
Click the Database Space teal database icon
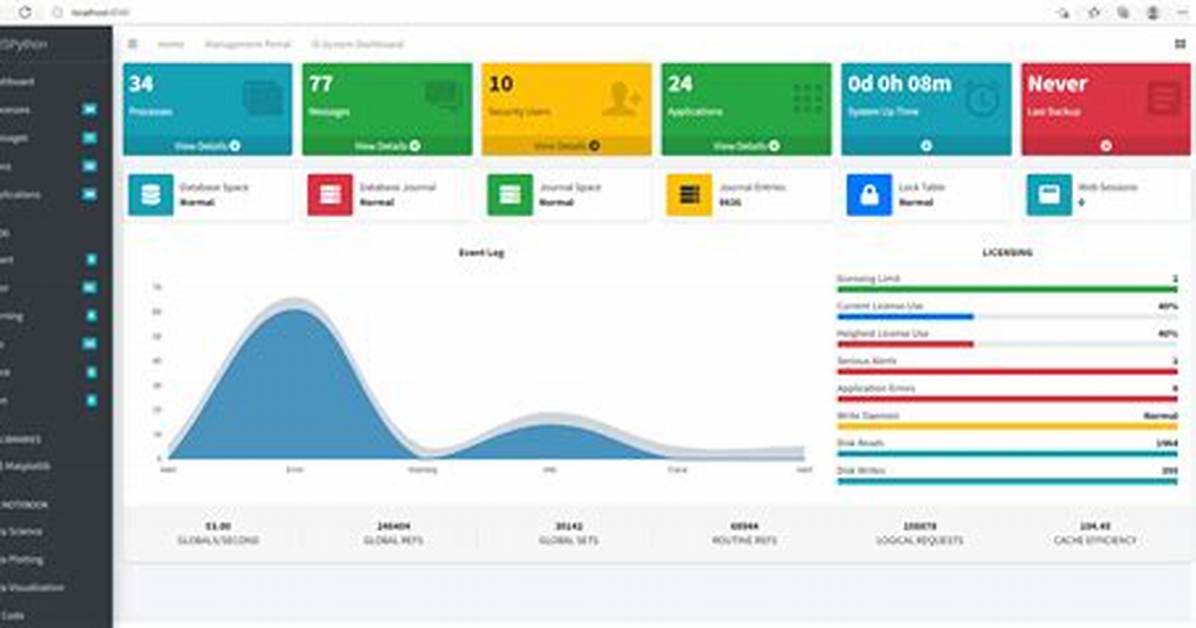150,195
